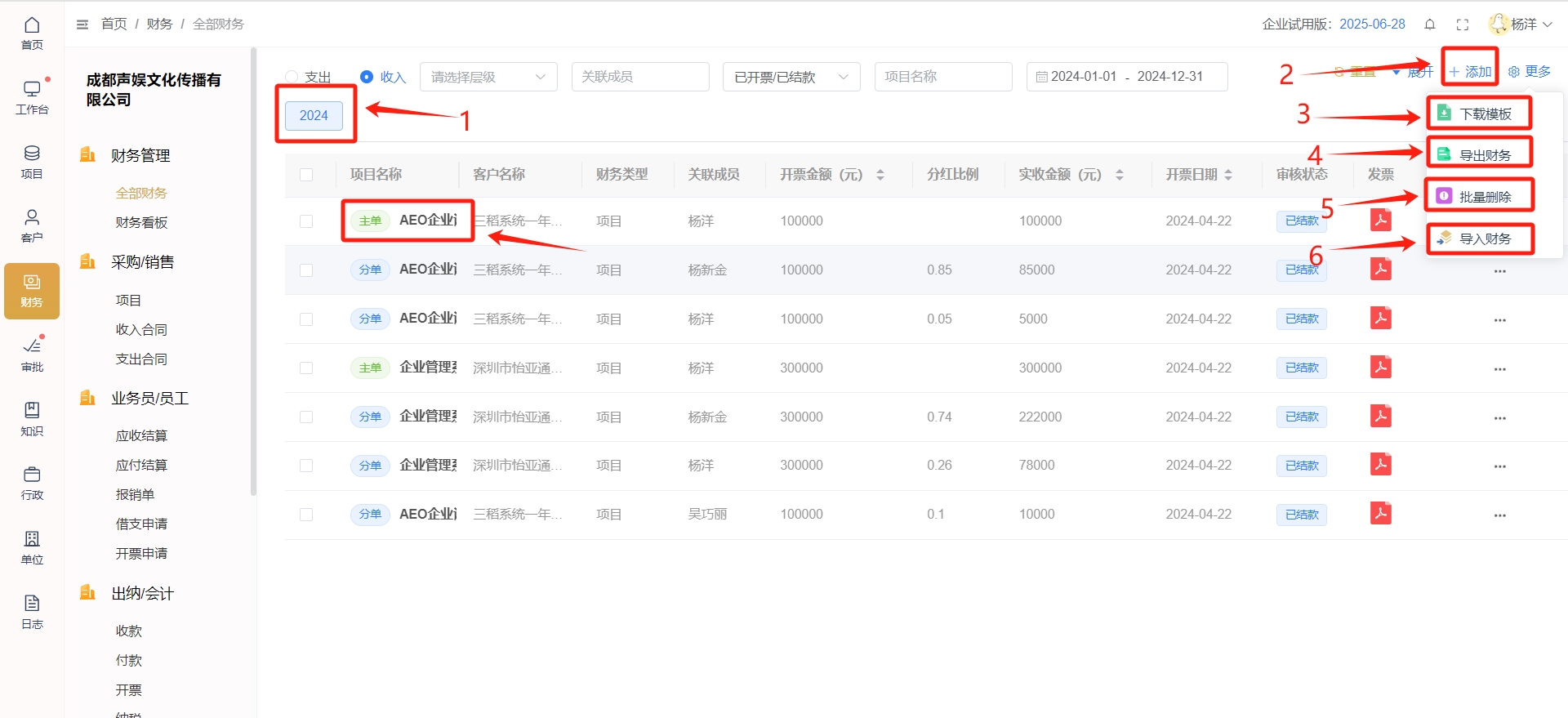The height and width of the screenshot is (718, 1568).
Task: Tick checkbox for the 0.05 ratio row
Action: (x=306, y=319)
